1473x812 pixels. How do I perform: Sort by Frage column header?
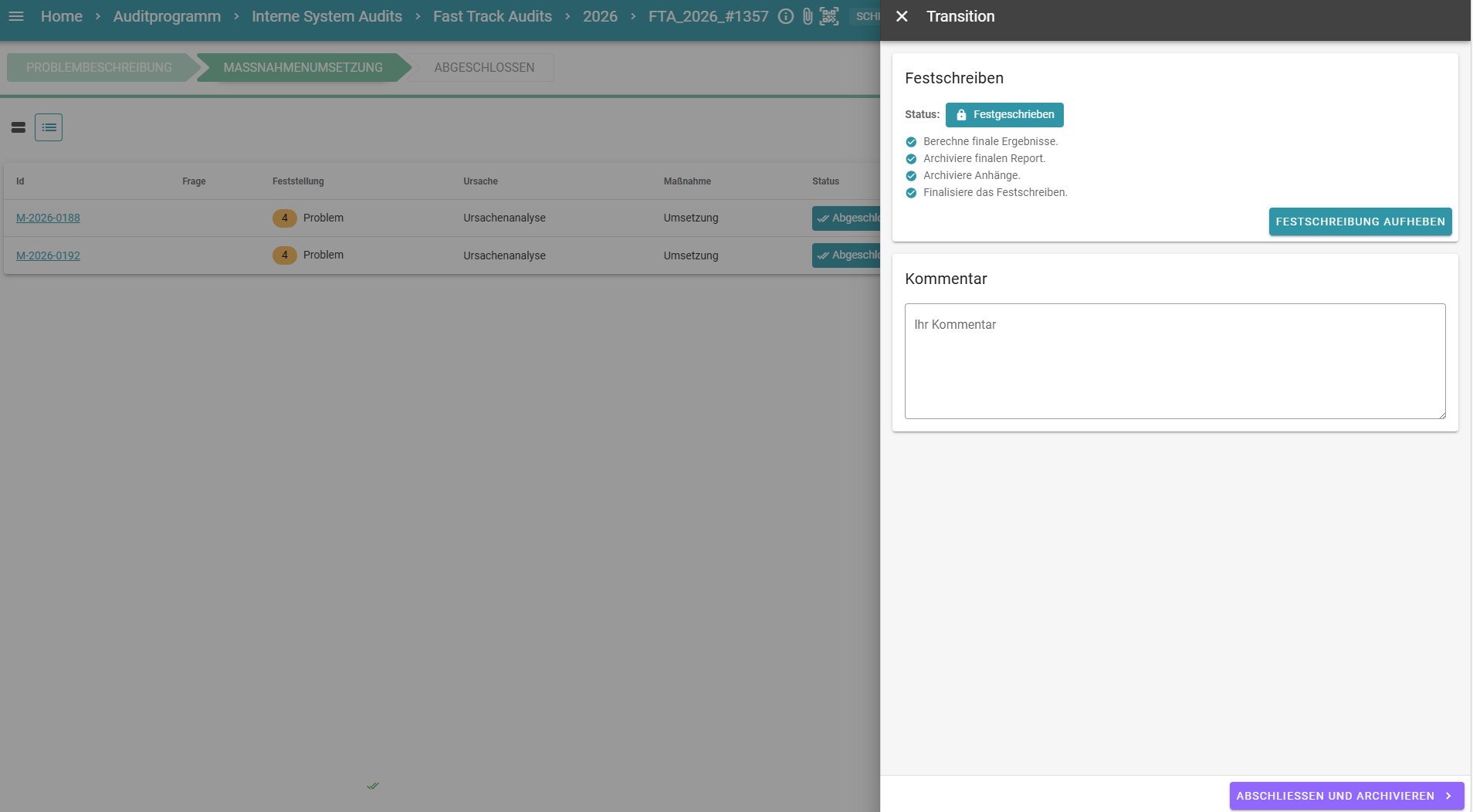tap(194, 181)
